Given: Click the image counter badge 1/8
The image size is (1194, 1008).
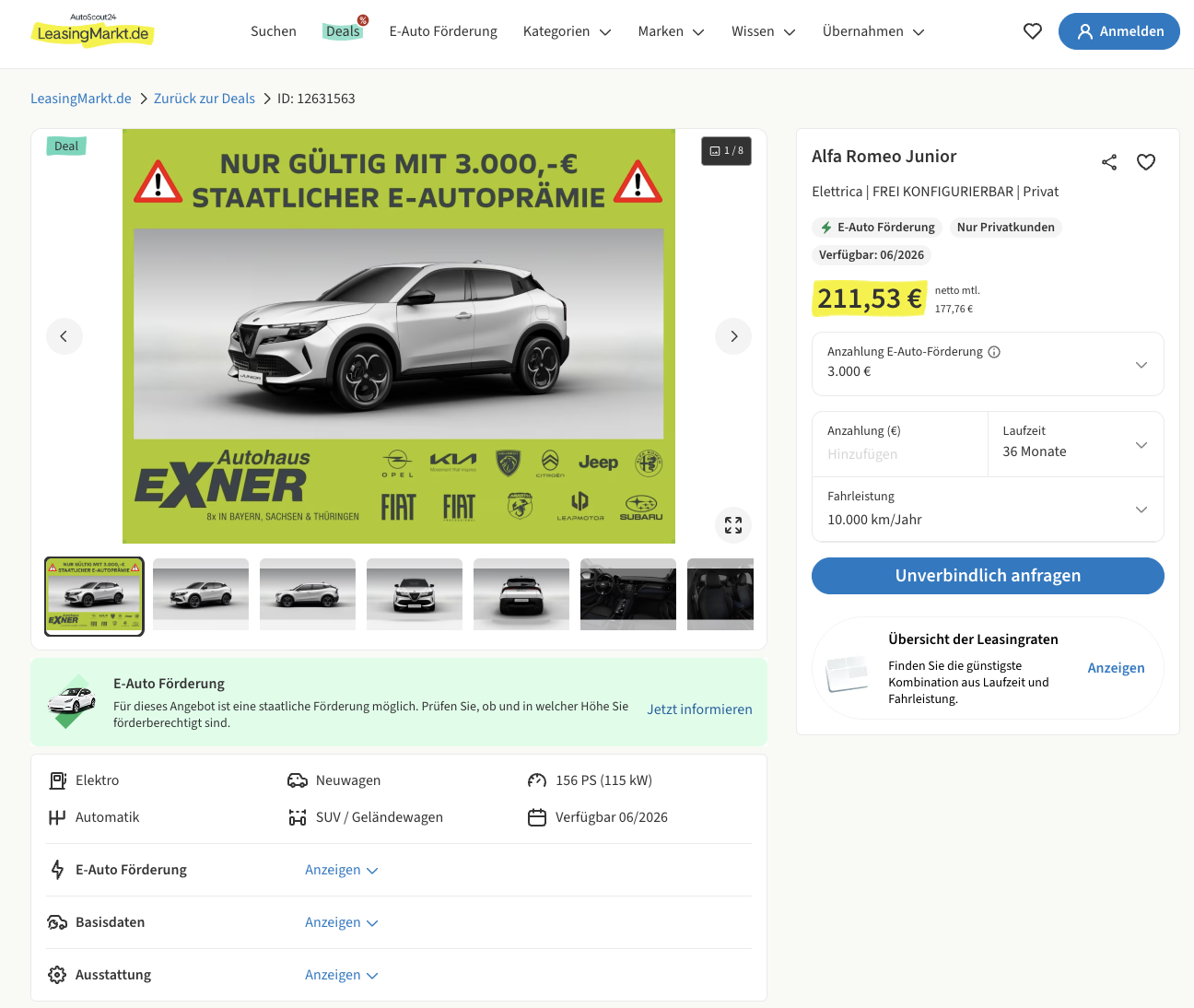Looking at the screenshot, I should pyautogui.click(x=726, y=151).
